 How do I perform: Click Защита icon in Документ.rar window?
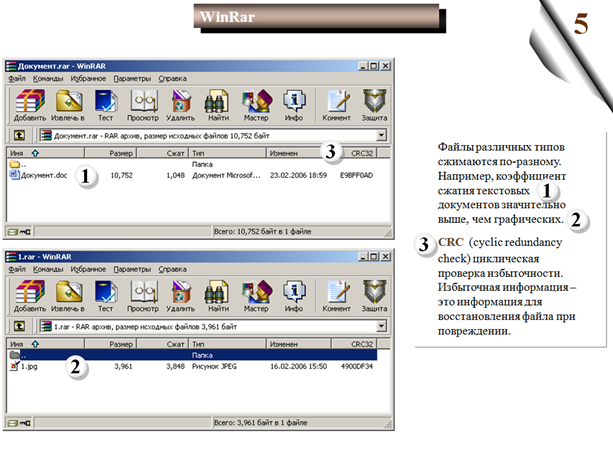click(374, 105)
